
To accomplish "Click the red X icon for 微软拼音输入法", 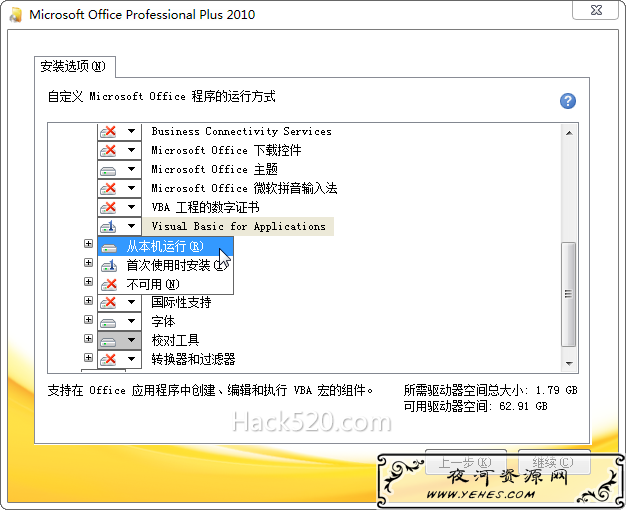I will pos(108,188).
